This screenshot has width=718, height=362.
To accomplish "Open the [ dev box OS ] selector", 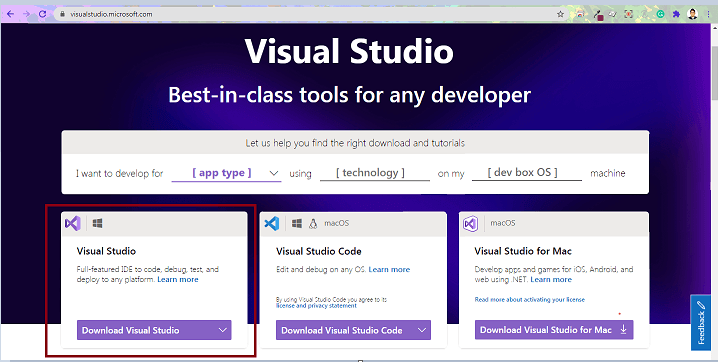I will 527,173.
